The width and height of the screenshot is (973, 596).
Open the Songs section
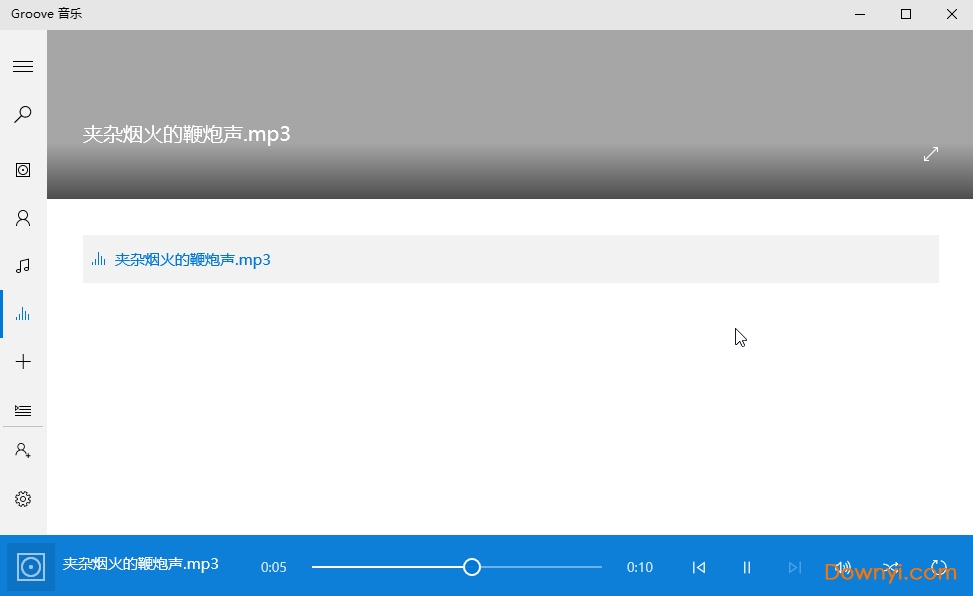[x=22, y=265]
